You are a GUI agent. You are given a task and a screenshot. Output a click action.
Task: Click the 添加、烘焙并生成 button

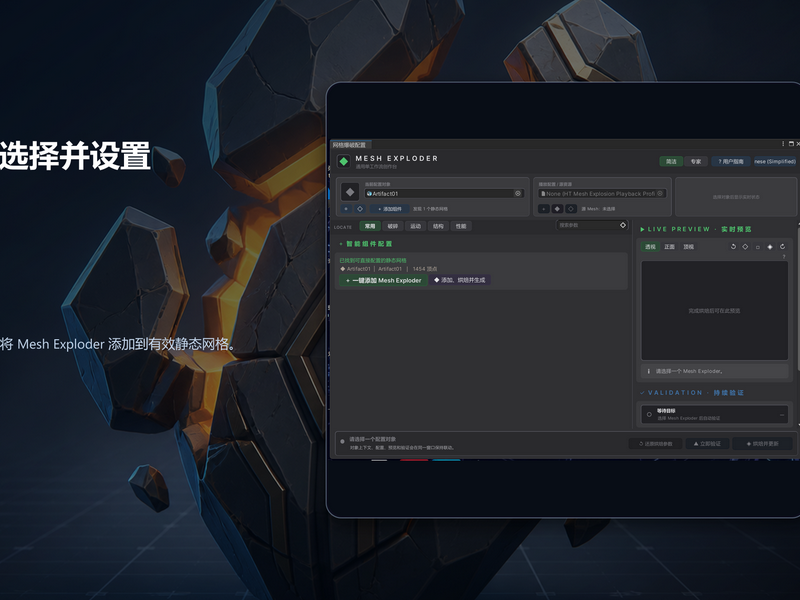460,280
